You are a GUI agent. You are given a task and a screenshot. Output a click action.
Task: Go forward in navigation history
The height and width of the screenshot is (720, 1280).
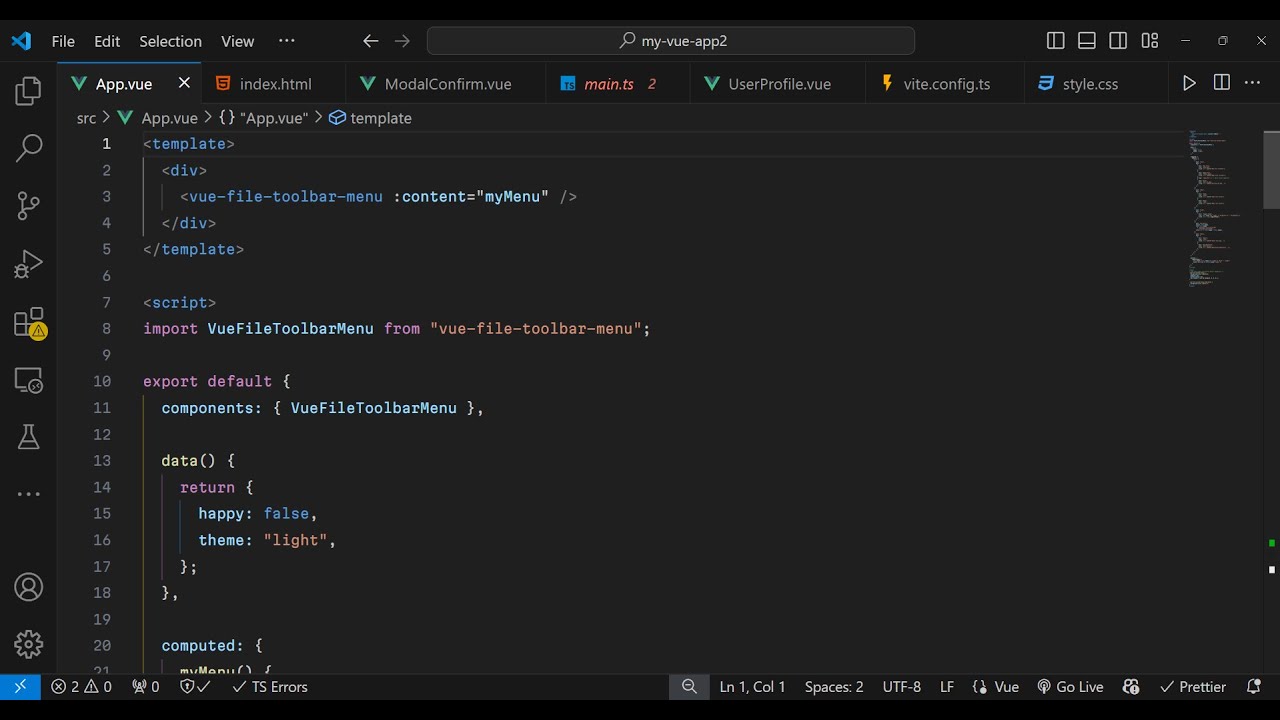point(402,41)
